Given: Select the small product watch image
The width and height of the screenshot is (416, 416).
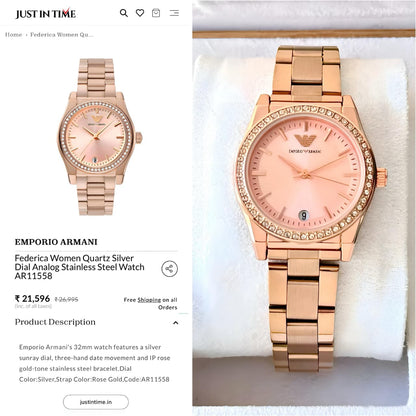Looking at the screenshot, I should [x=99, y=137].
